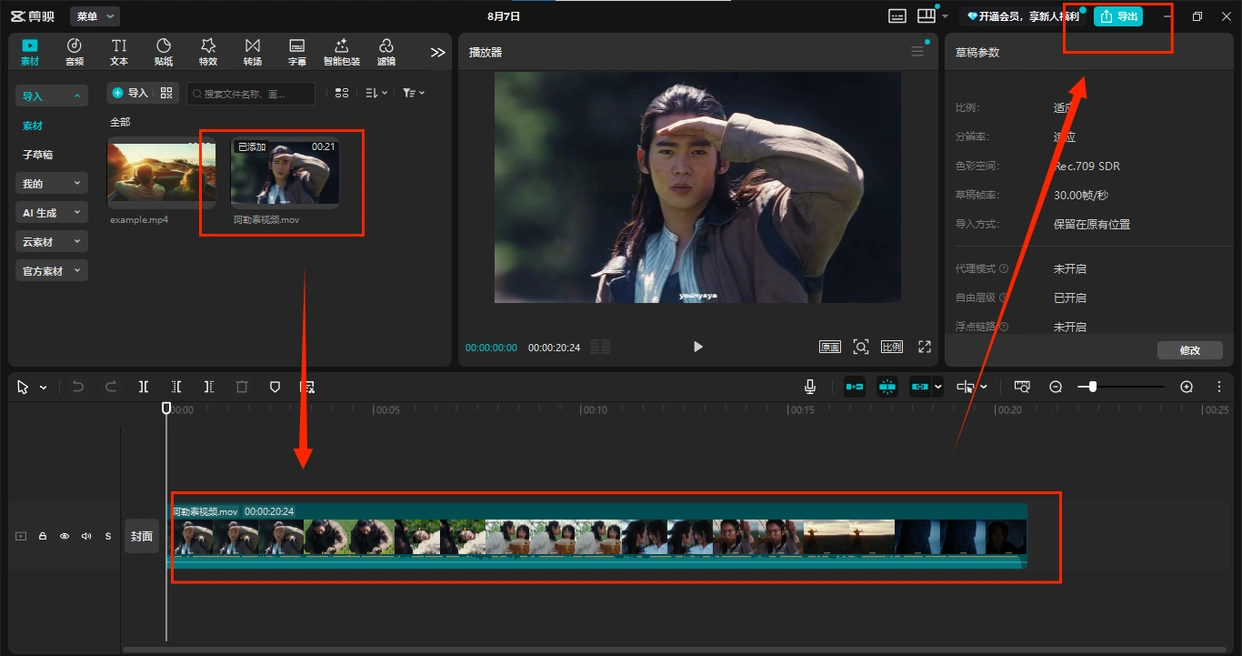This screenshot has width=1242, height=656.
Task: Switch to the 音频 tab
Action: tap(74, 52)
